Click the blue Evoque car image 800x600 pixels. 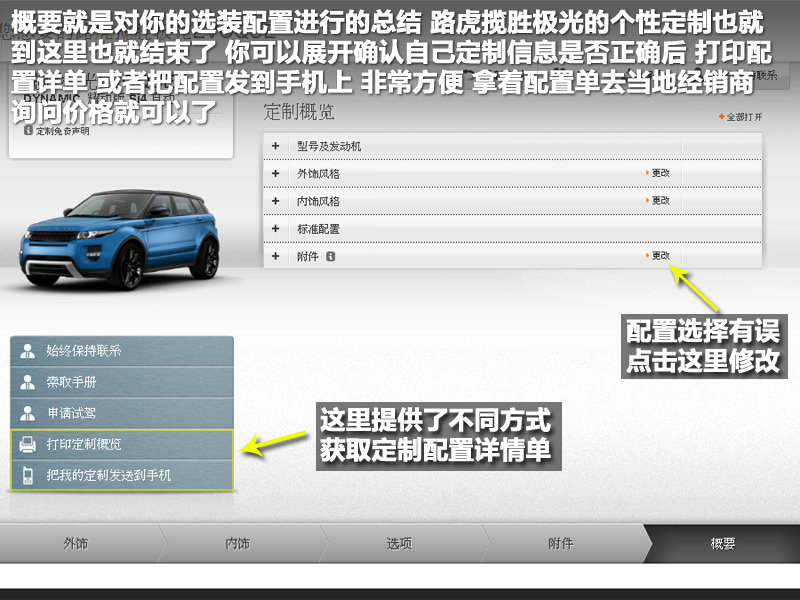click(120, 239)
